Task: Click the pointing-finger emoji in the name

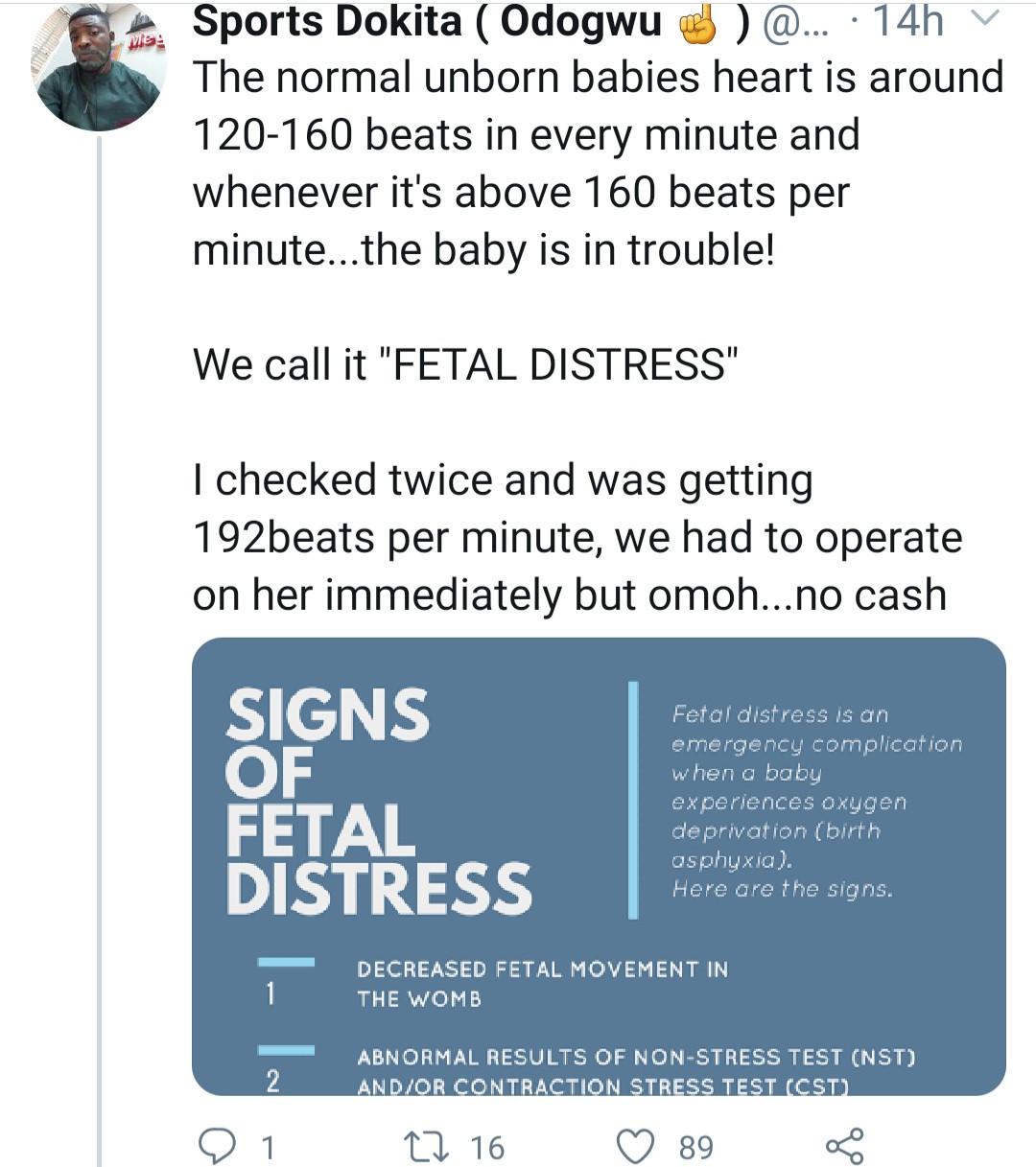Action: pos(698,23)
